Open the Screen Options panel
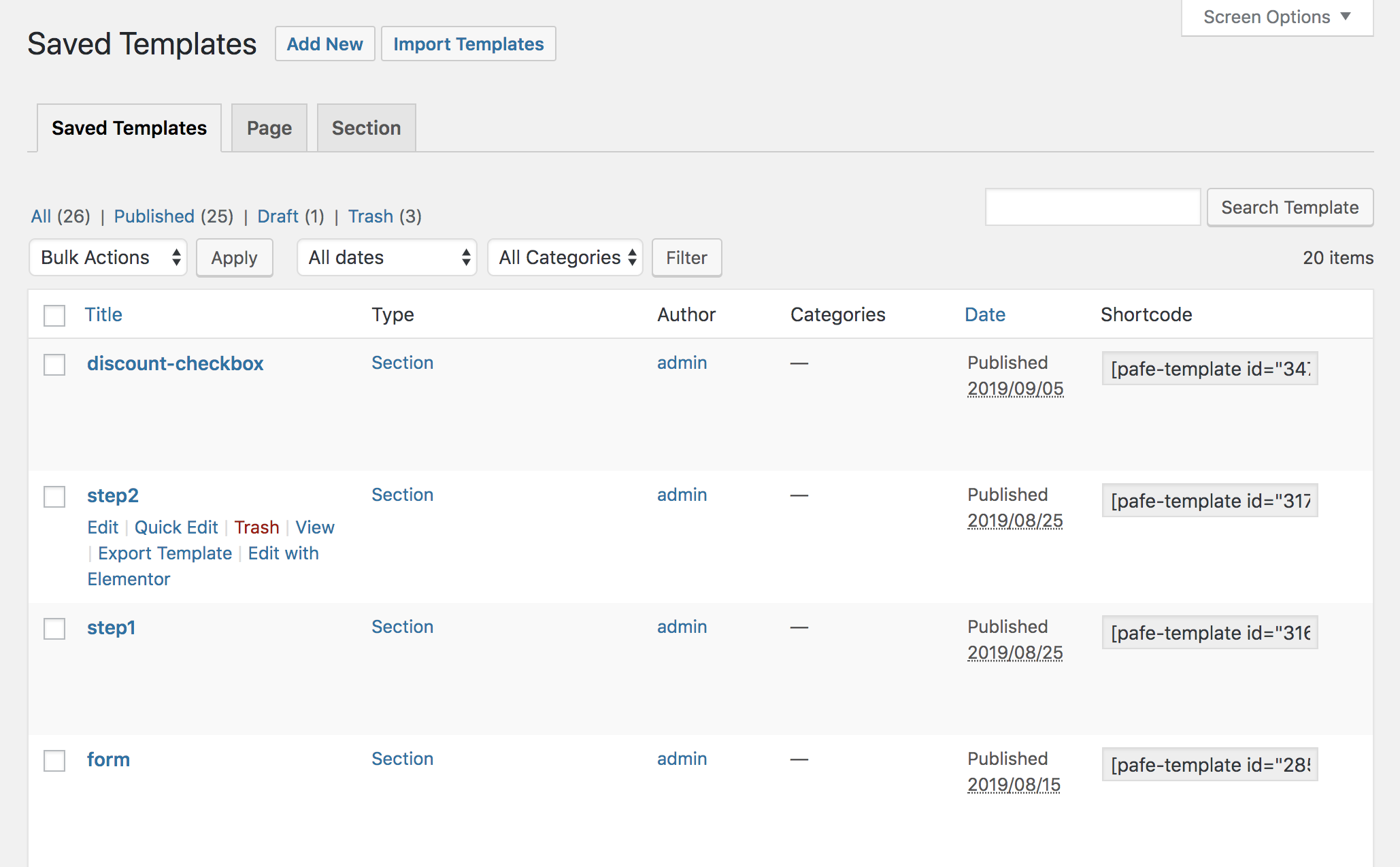The image size is (1400, 867). pos(1277,17)
